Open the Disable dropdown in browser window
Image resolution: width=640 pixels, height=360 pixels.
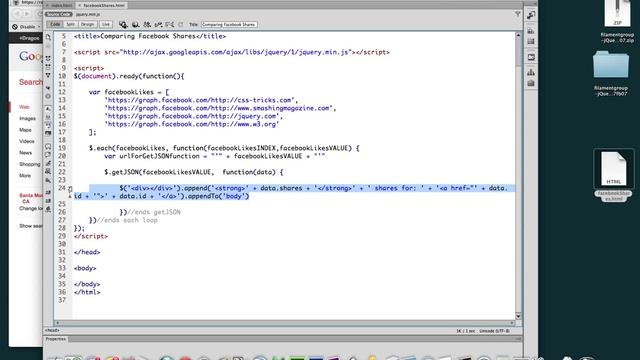26,27
